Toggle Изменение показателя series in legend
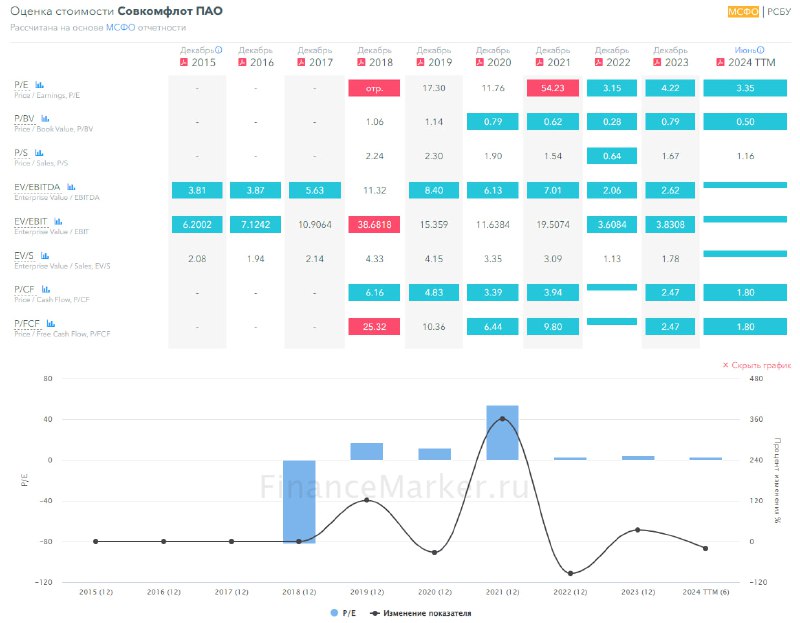Screen dimensions: 800x623 [x=421, y=613]
